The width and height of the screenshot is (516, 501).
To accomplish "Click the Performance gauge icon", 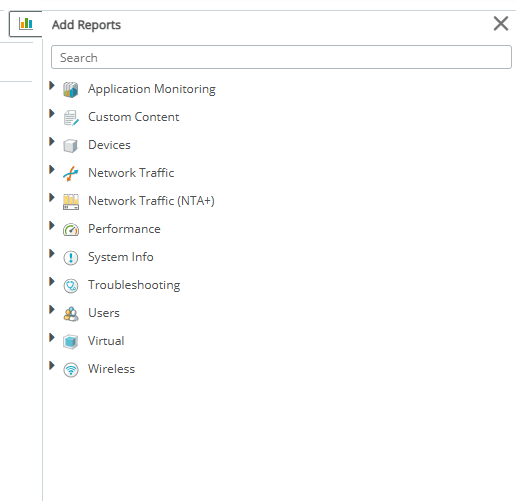I will point(71,230).
